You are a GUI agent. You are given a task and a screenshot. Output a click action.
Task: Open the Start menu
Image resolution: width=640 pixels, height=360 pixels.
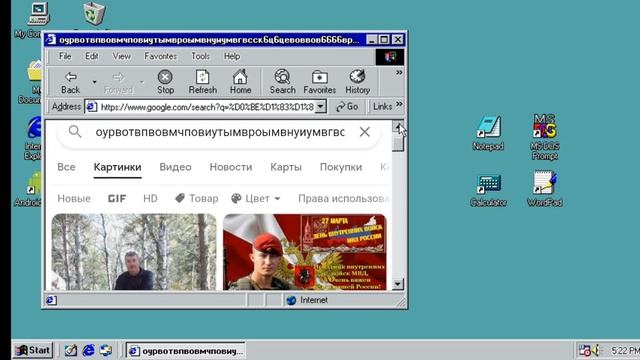[33, 350]
